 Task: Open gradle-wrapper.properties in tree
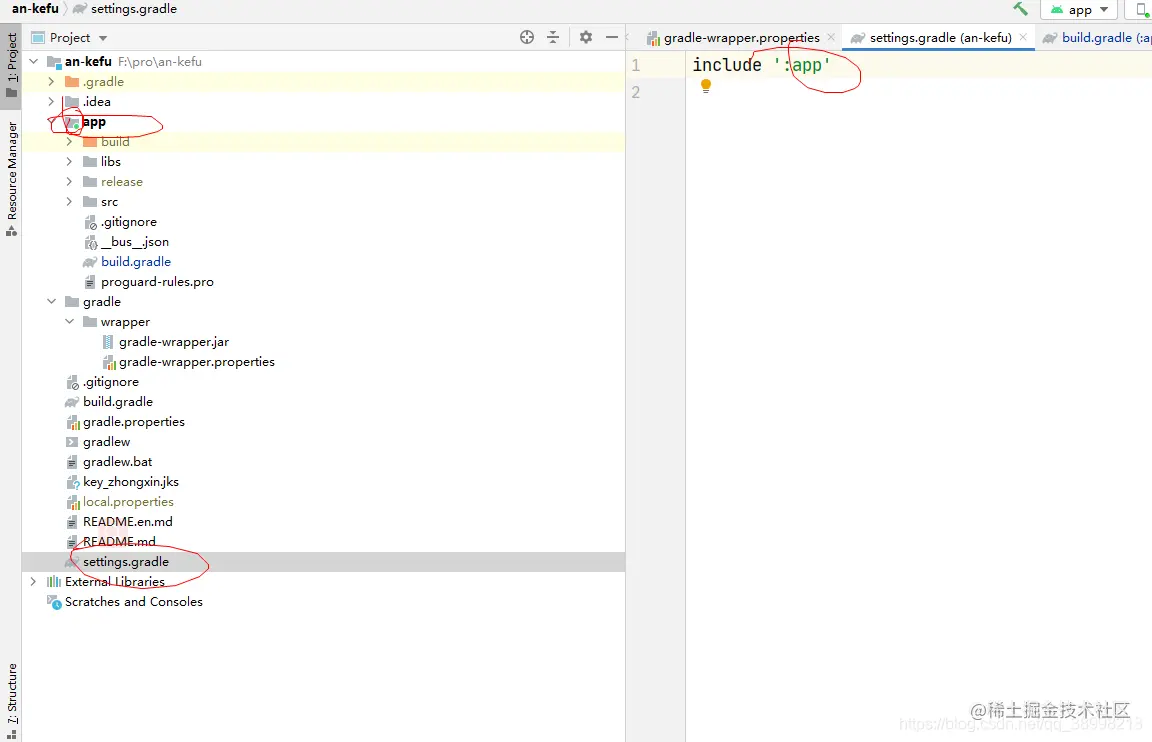click(x=197, y=361)
